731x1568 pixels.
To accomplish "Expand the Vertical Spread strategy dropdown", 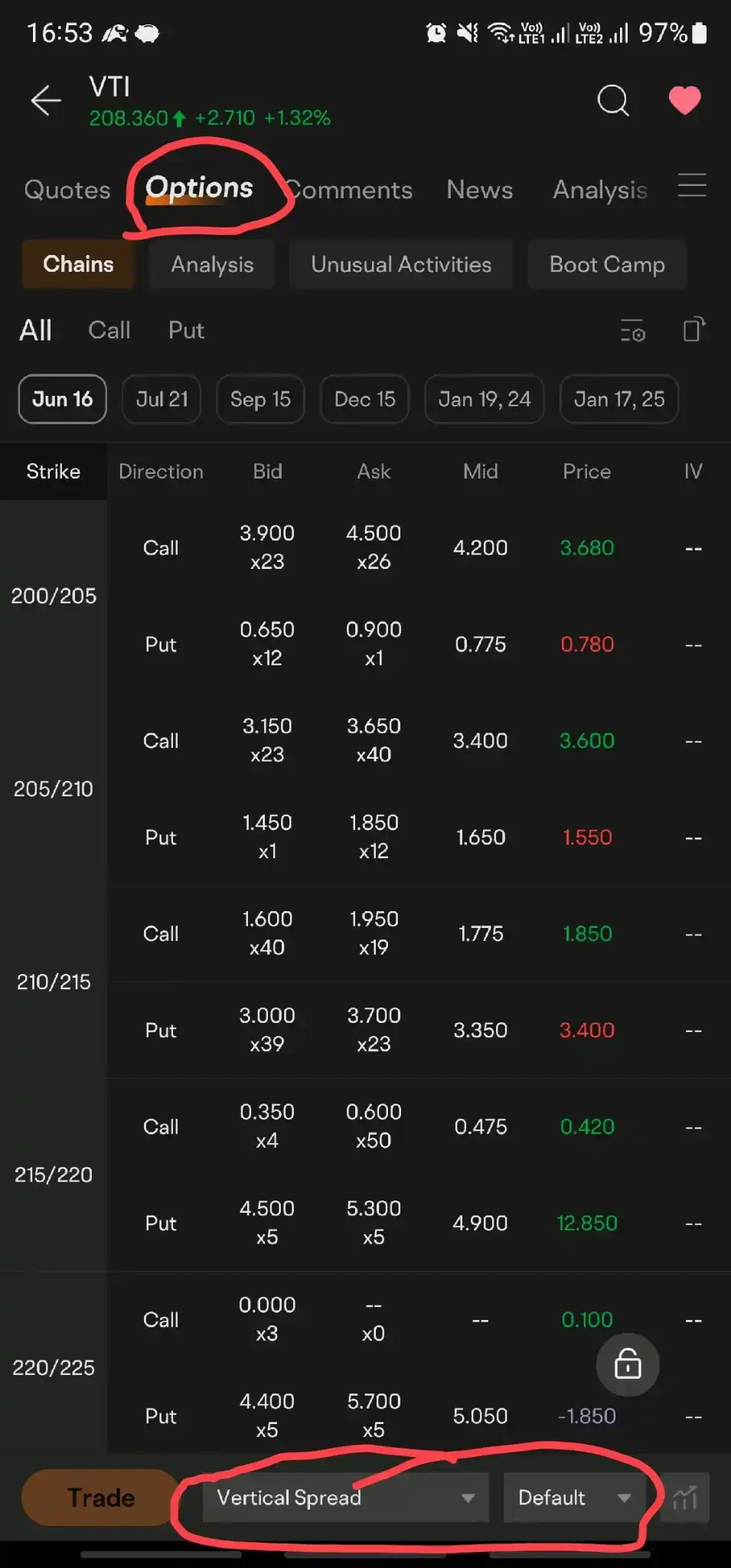I will tap(345, 1498).
